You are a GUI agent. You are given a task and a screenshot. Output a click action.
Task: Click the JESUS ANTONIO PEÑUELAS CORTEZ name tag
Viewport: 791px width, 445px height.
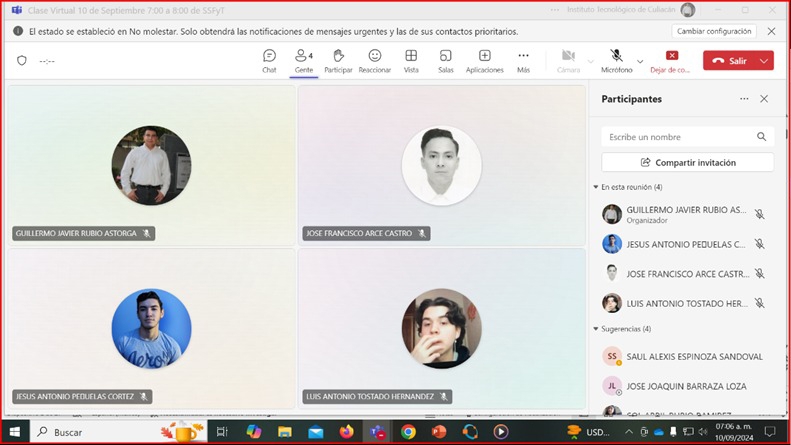pos(82,397)
